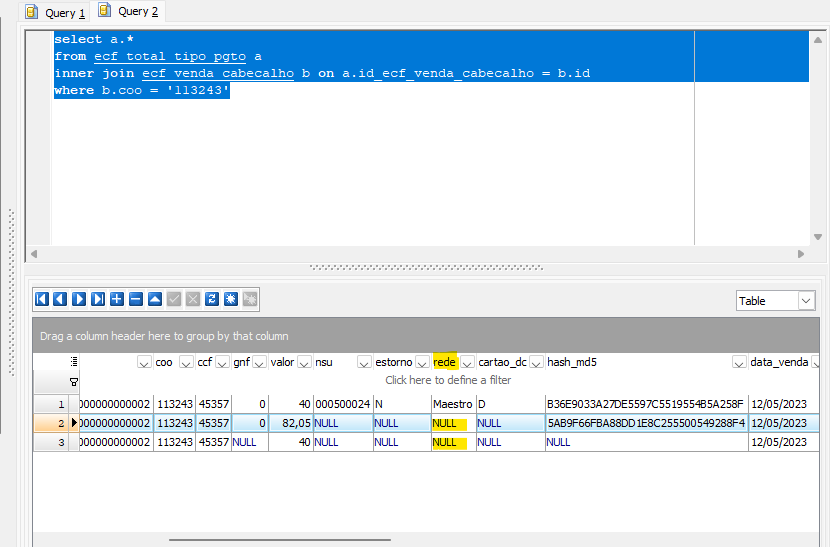Jump to last record in navigator
This screenshot has width=830, height=547.
[98, 299]
